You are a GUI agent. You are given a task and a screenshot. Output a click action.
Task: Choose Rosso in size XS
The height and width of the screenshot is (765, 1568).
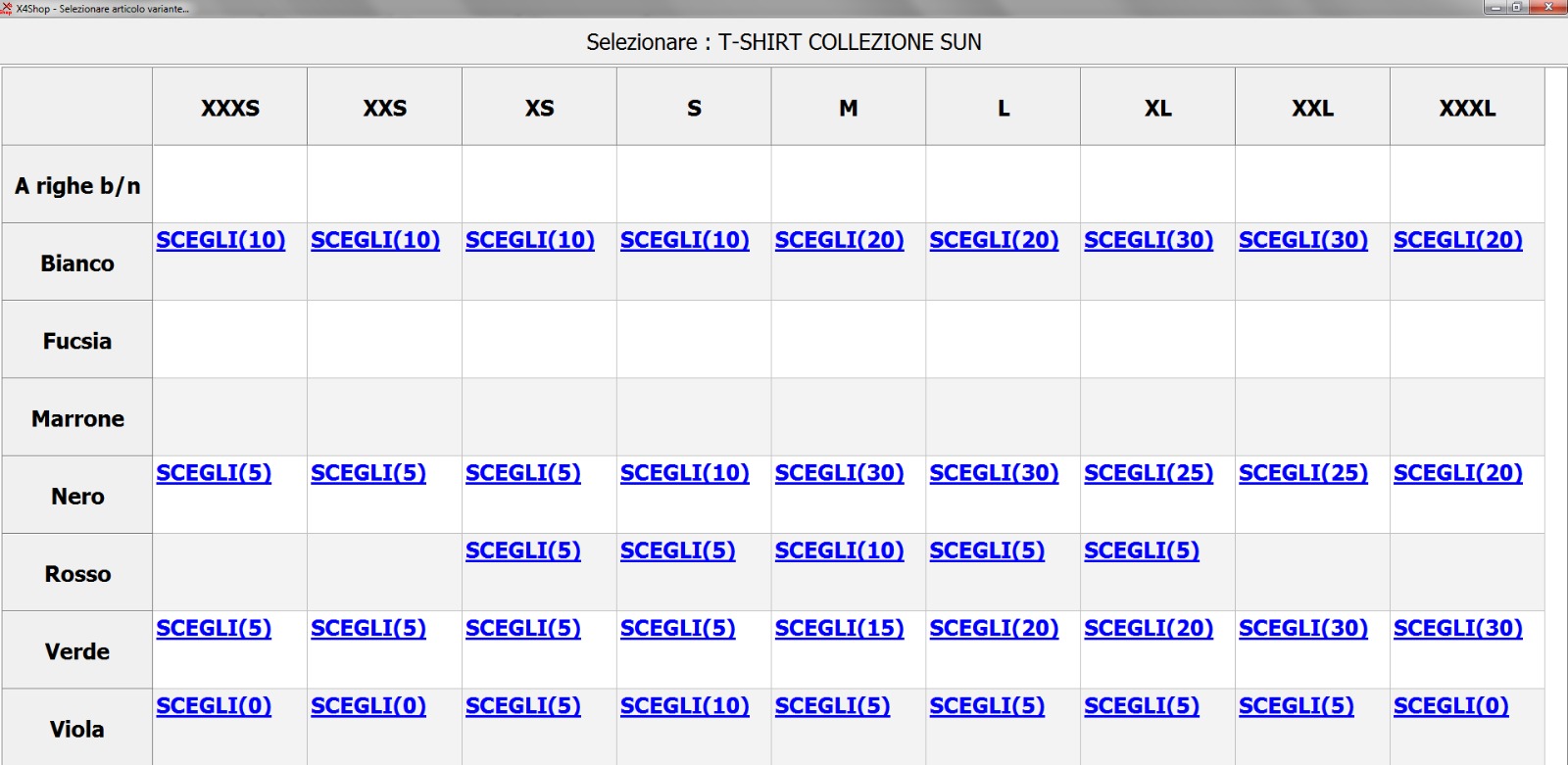click(522, 550)
